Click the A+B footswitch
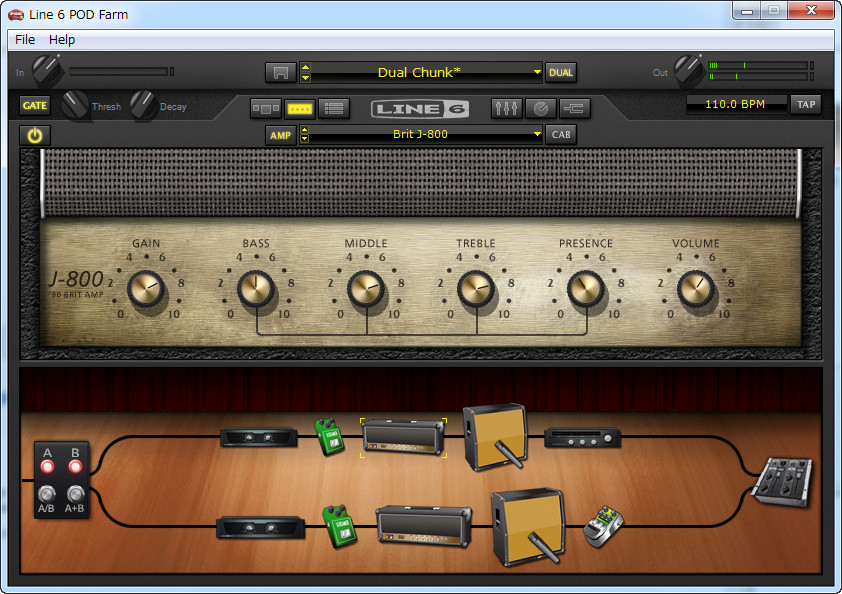 coord(75,493)
